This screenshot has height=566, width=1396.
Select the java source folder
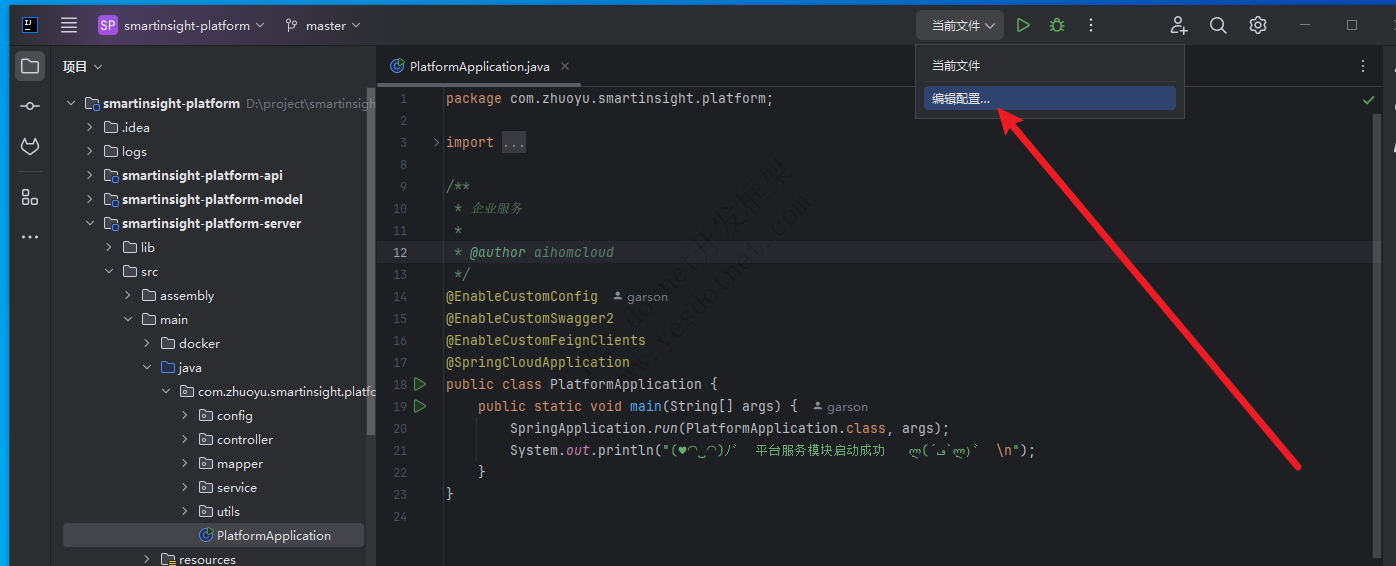click(x=190, y=367)
